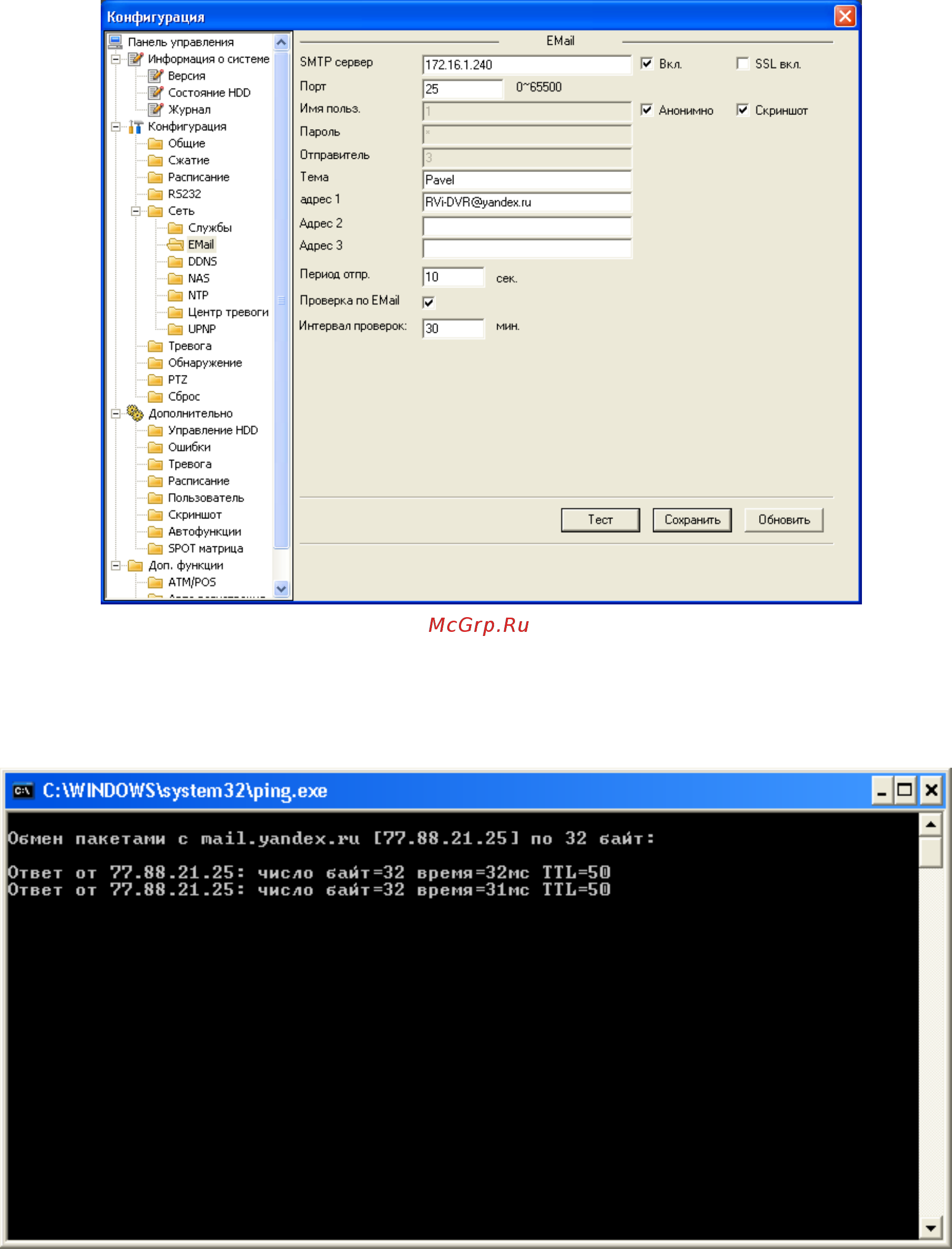Click the Службы folder icon
This screenshot has height=1249, width=952.
(x=176, y=228)
